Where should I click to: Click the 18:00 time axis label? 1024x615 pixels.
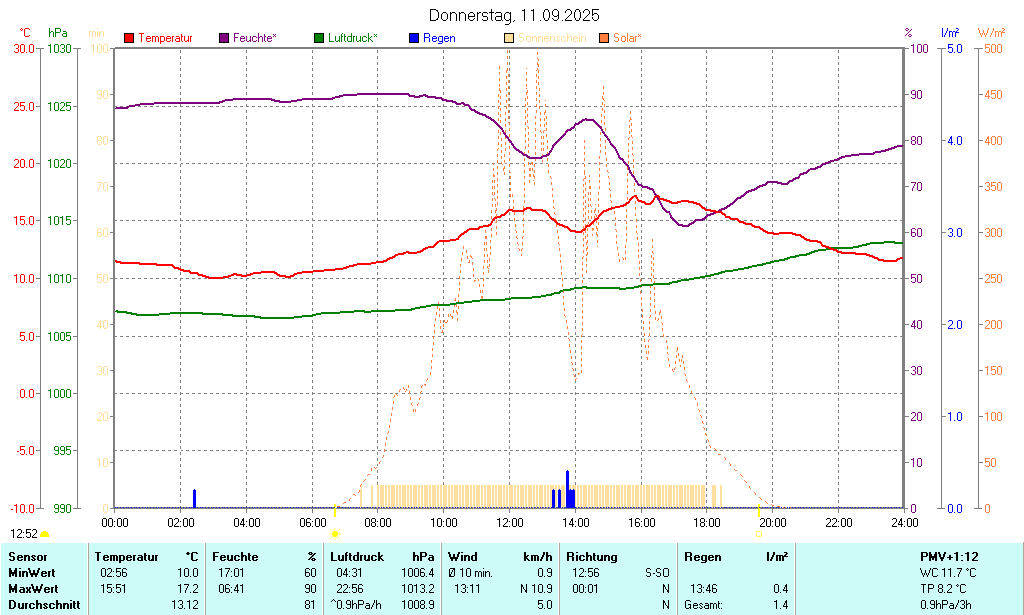707,522
